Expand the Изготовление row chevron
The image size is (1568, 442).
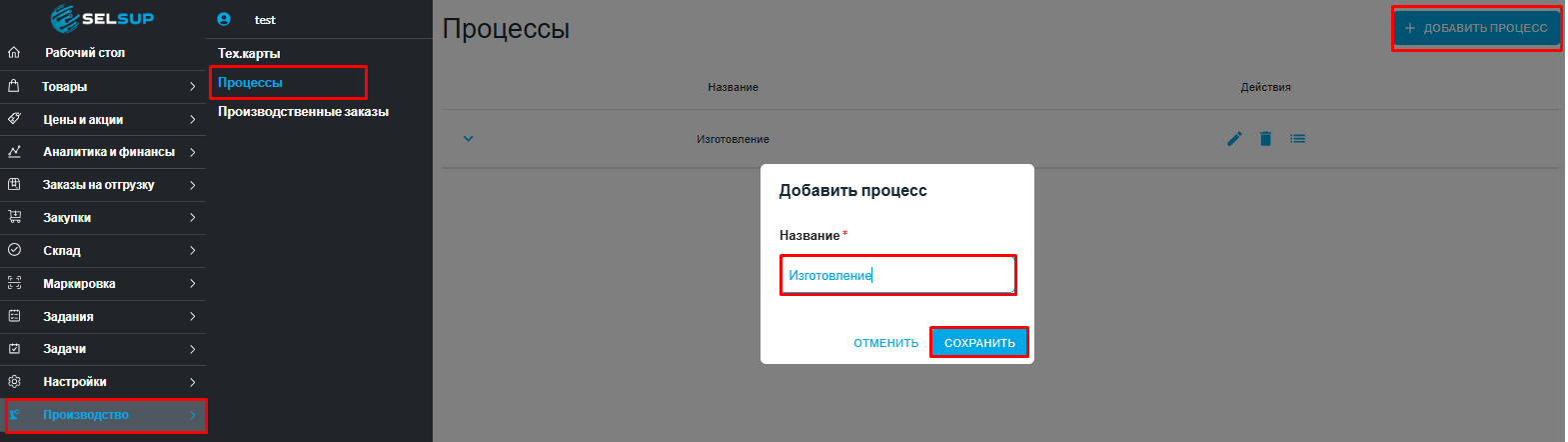coord(468,139)
